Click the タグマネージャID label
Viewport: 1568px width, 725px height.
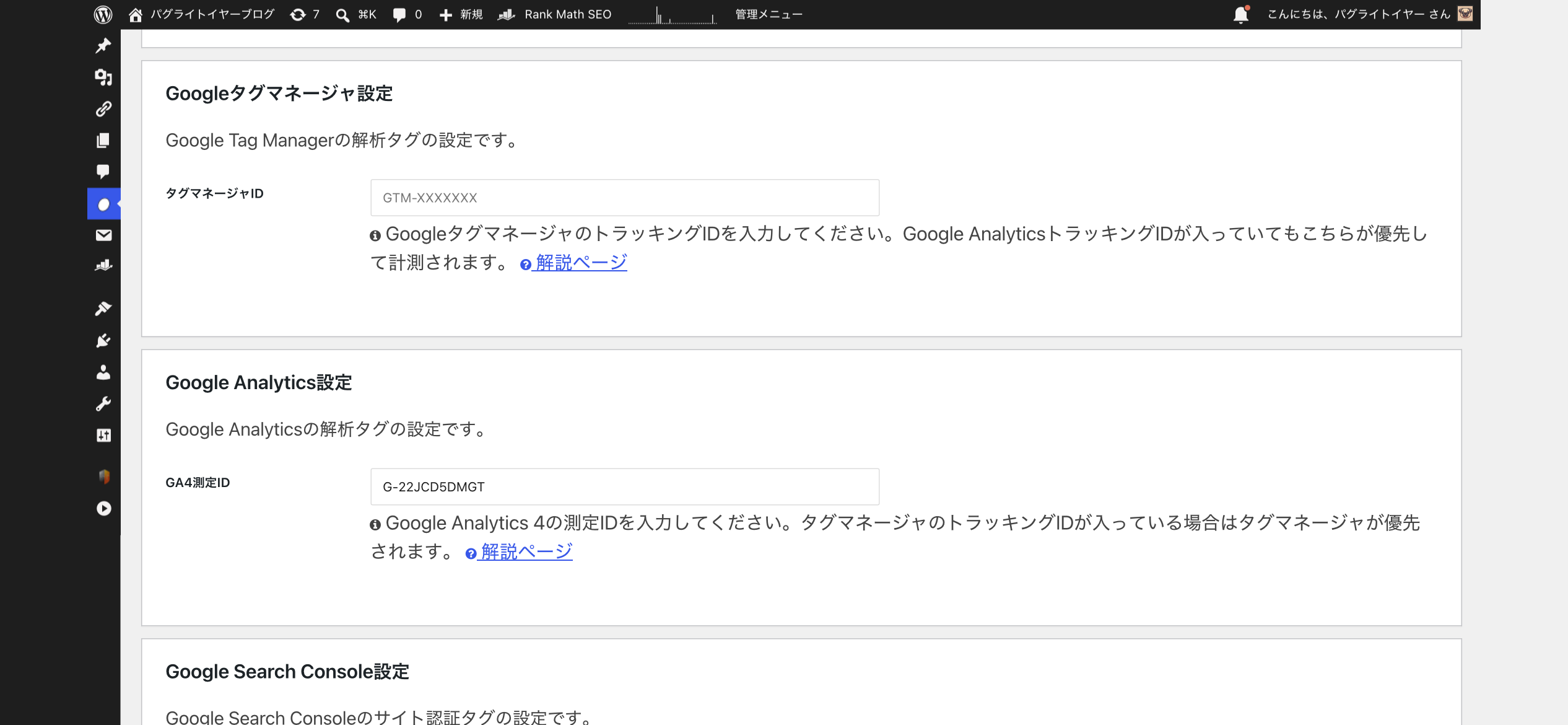pyautogui.click(x=215, y=193)
